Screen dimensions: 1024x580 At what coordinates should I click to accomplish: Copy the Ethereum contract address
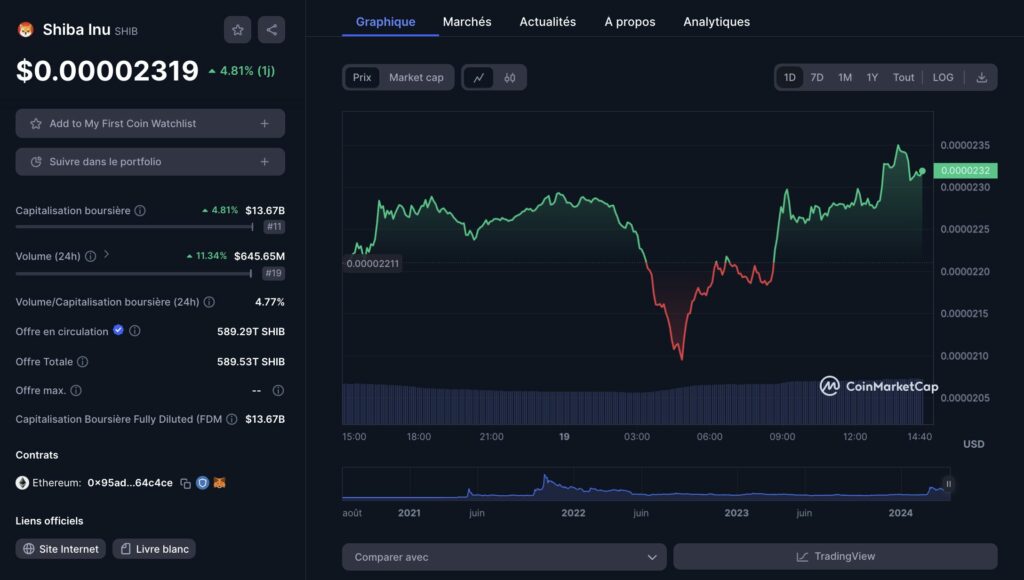coord(185,483)
